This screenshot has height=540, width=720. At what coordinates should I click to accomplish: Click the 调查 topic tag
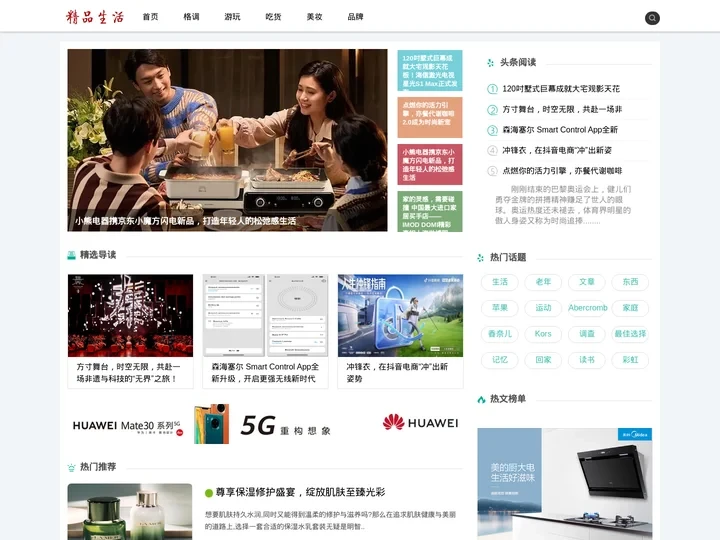(587, 334)
